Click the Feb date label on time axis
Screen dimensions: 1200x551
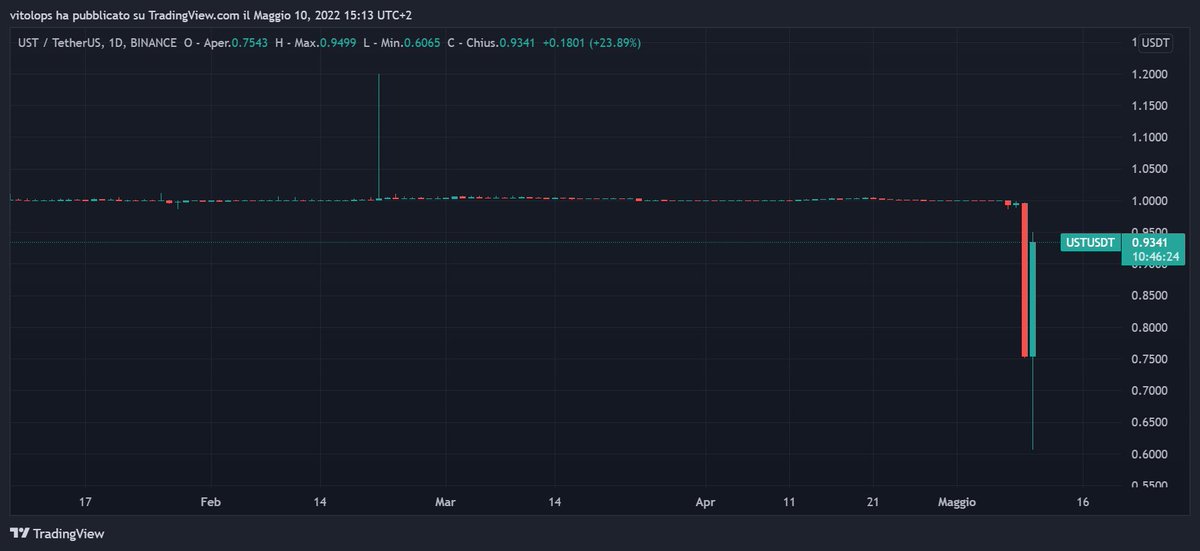[210, 501]
